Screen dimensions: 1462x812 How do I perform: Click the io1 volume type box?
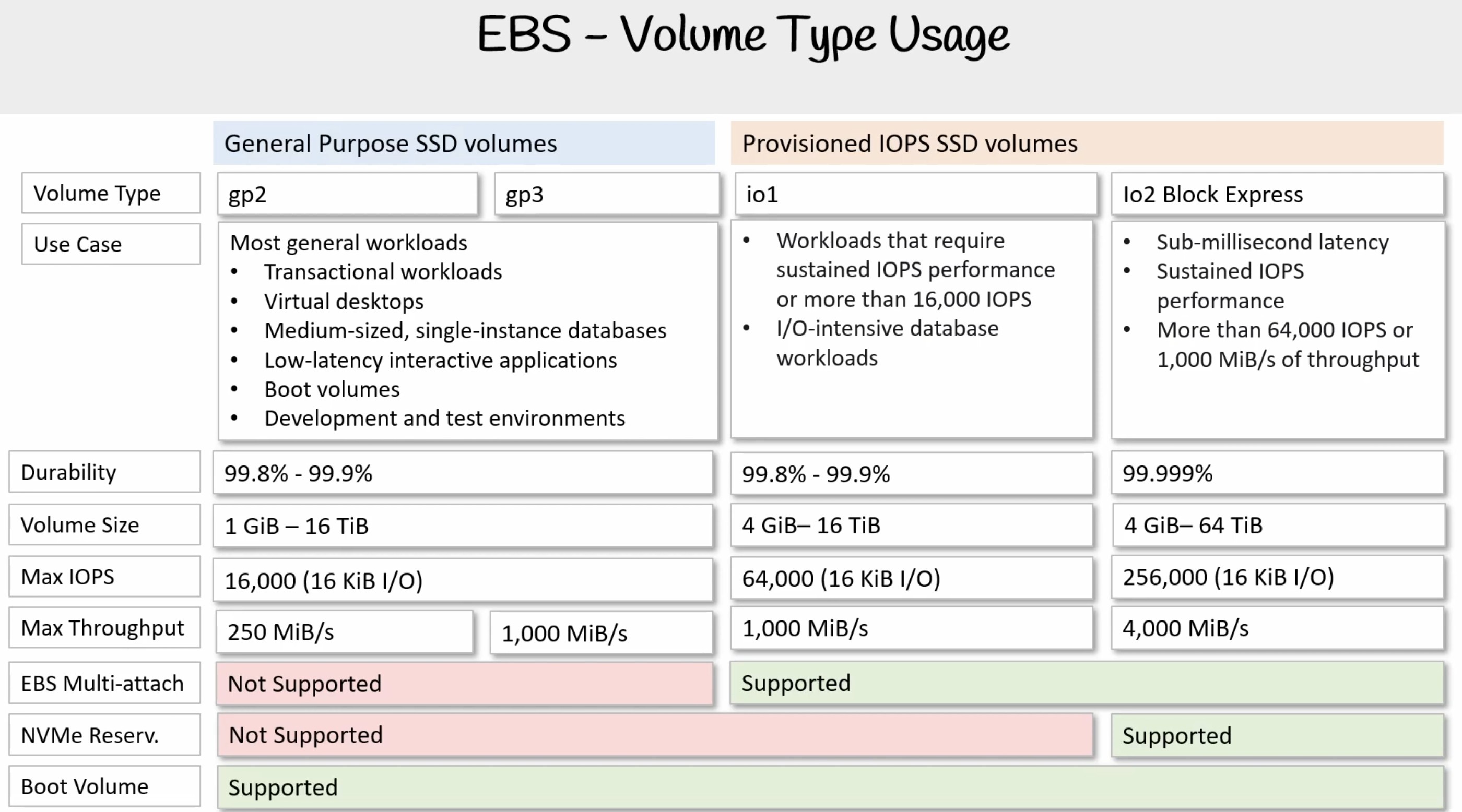tap(915, 194)
